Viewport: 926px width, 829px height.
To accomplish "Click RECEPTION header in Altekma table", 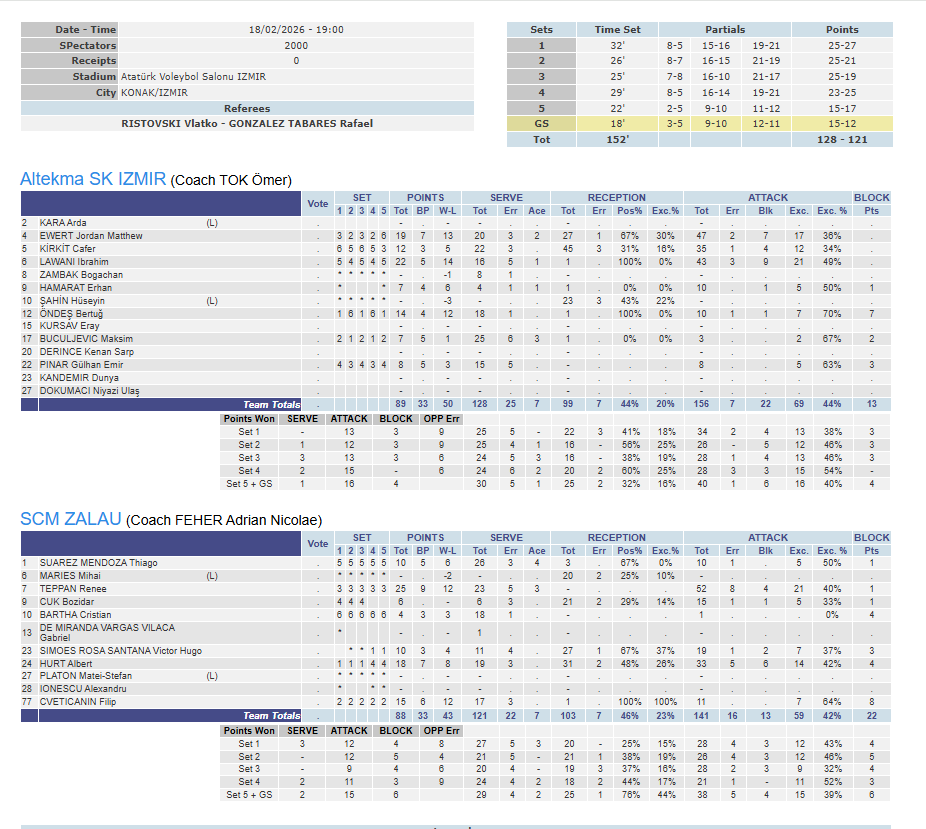I will point(617,197).
